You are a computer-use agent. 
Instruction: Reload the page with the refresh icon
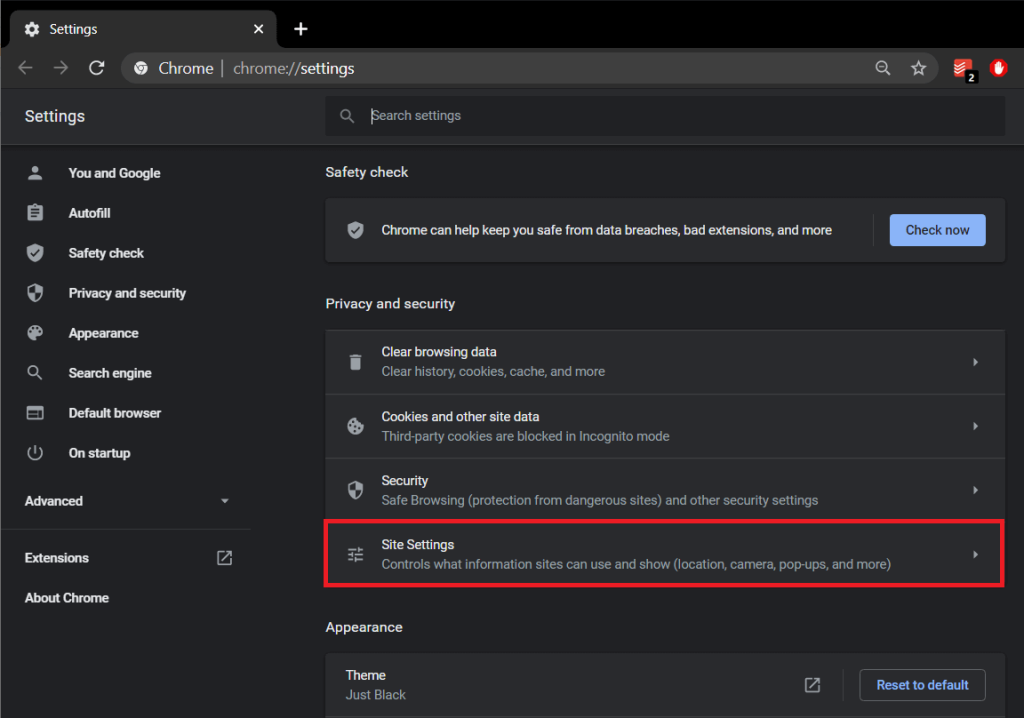(97, 68)
